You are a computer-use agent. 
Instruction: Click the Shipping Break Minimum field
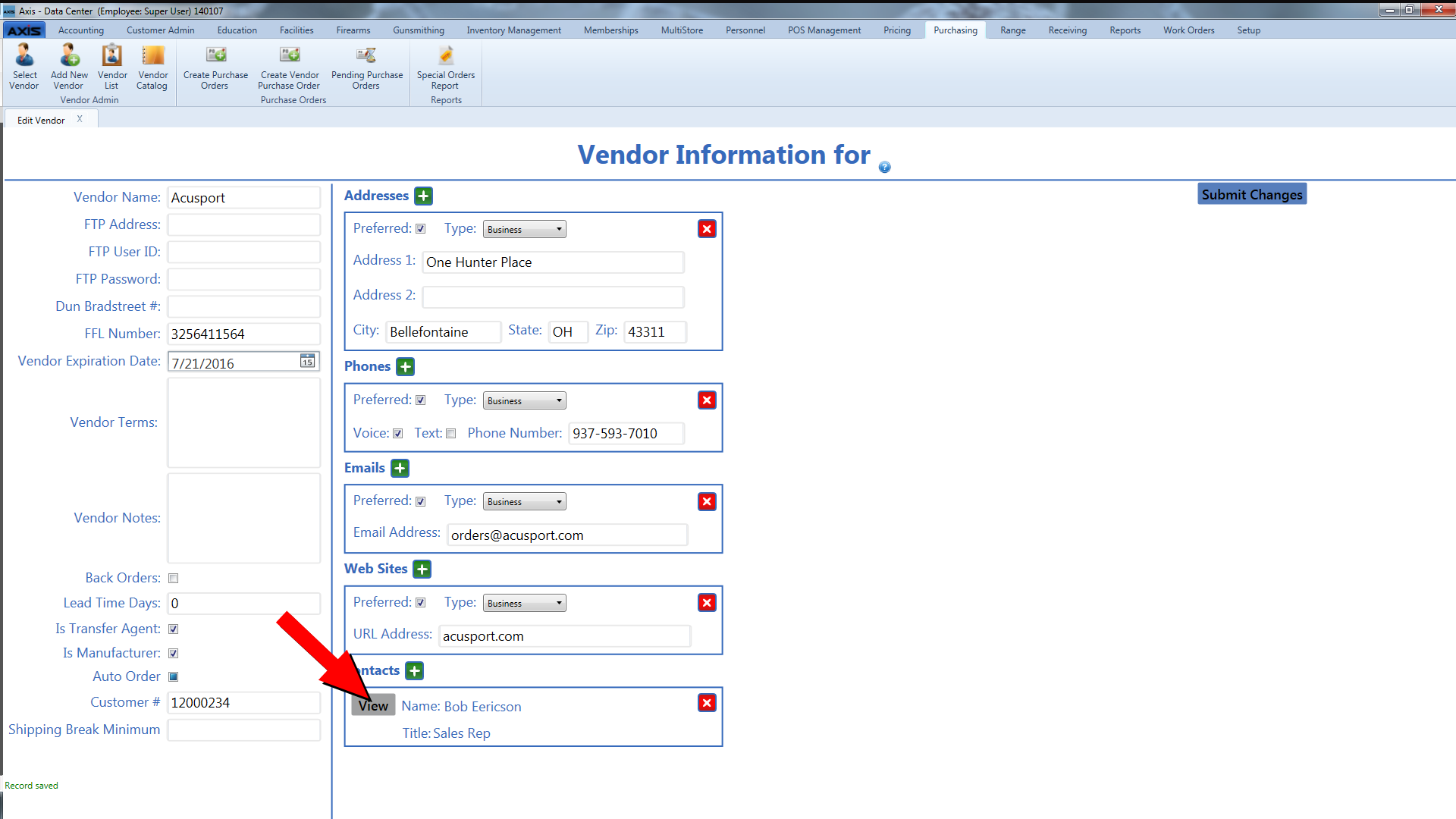pos(244,730)
